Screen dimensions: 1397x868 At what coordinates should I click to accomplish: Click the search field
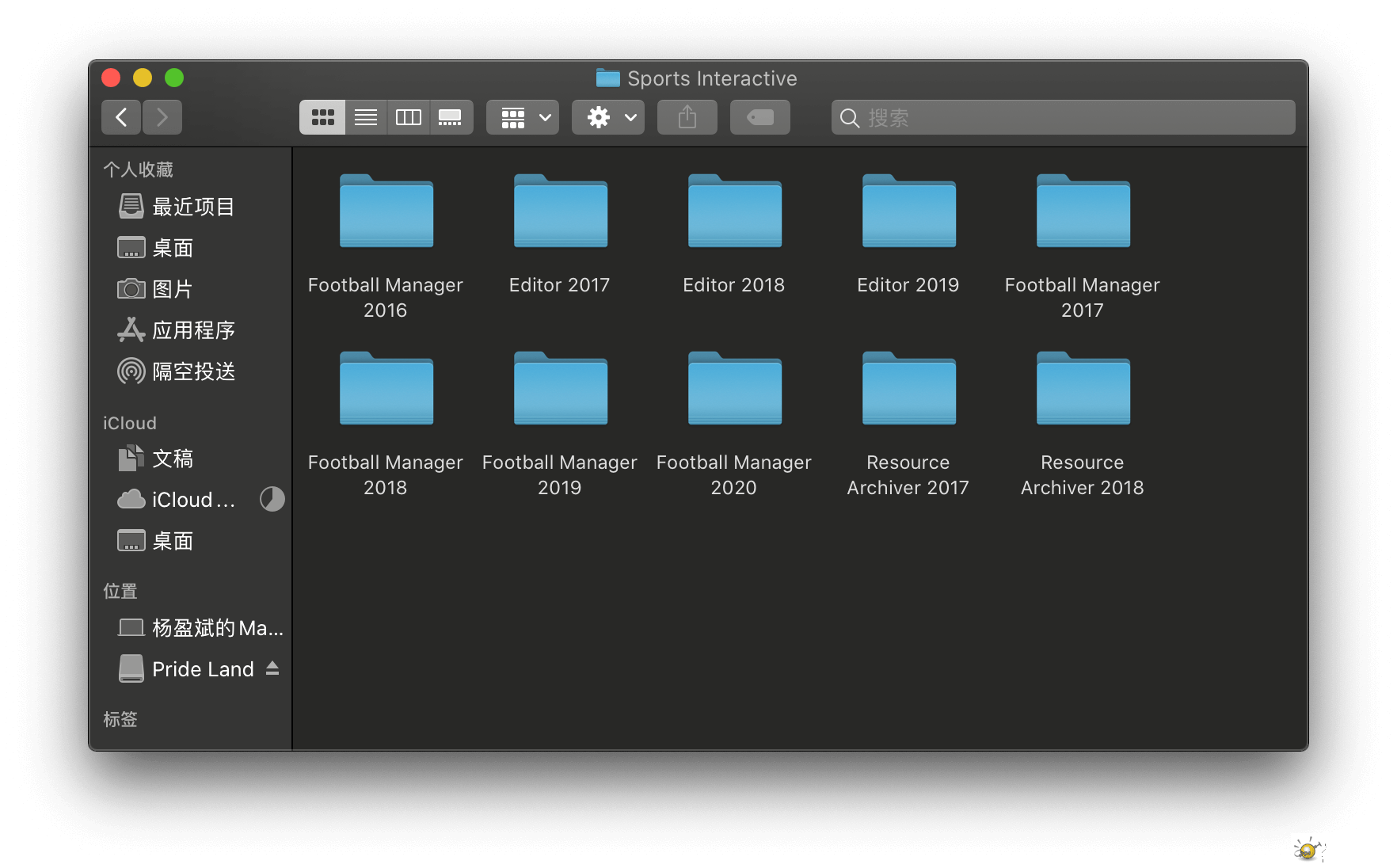[x=1064, y=117]
